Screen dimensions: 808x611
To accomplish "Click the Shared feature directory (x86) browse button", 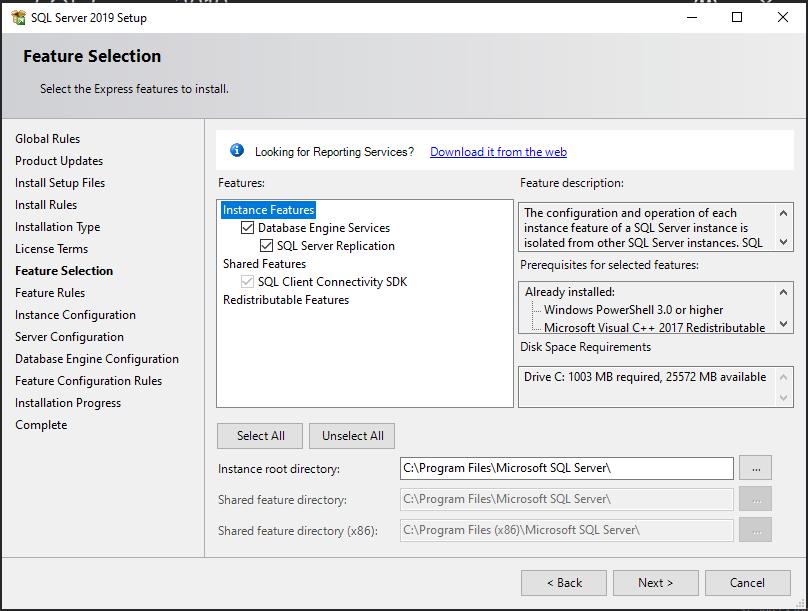I will click(755, 530).
